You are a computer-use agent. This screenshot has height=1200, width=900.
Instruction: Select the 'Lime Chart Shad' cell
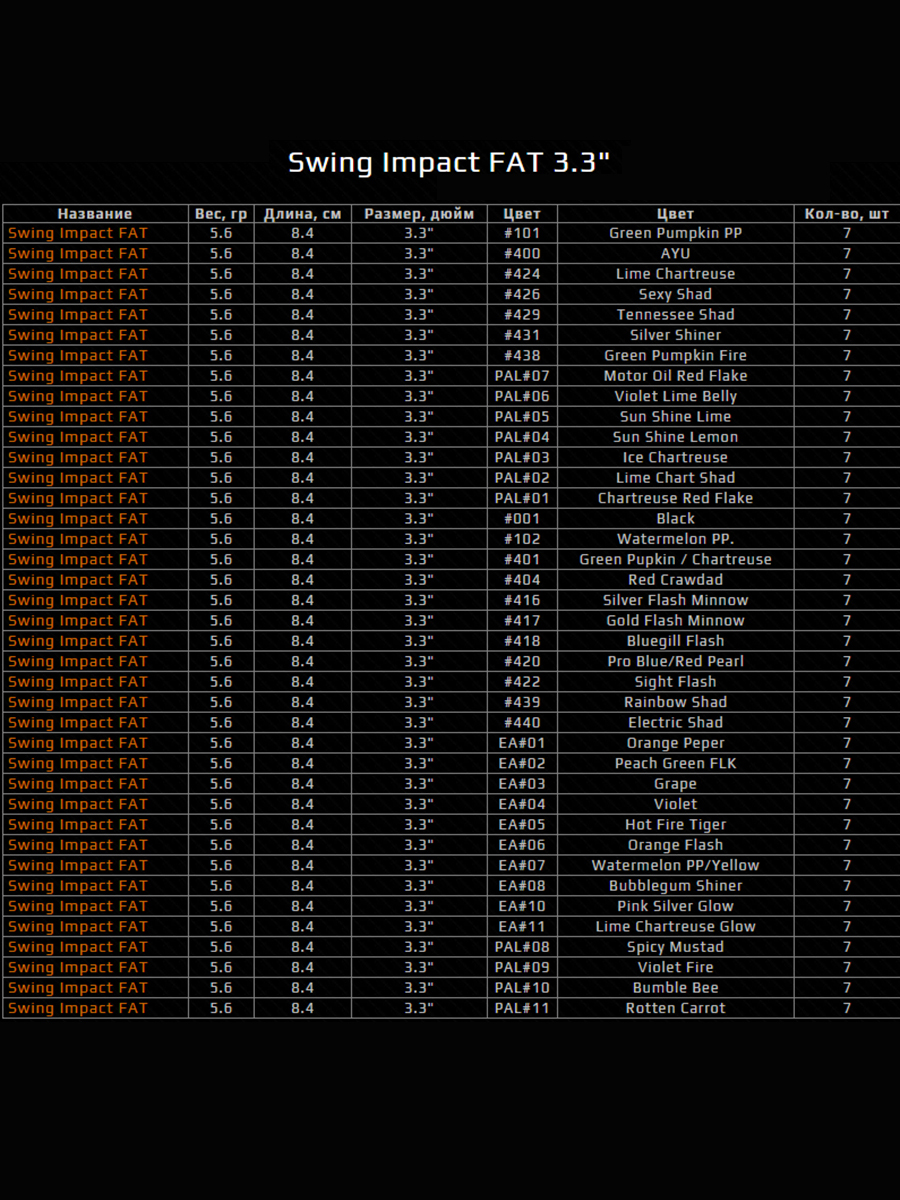tap(676, 478)
